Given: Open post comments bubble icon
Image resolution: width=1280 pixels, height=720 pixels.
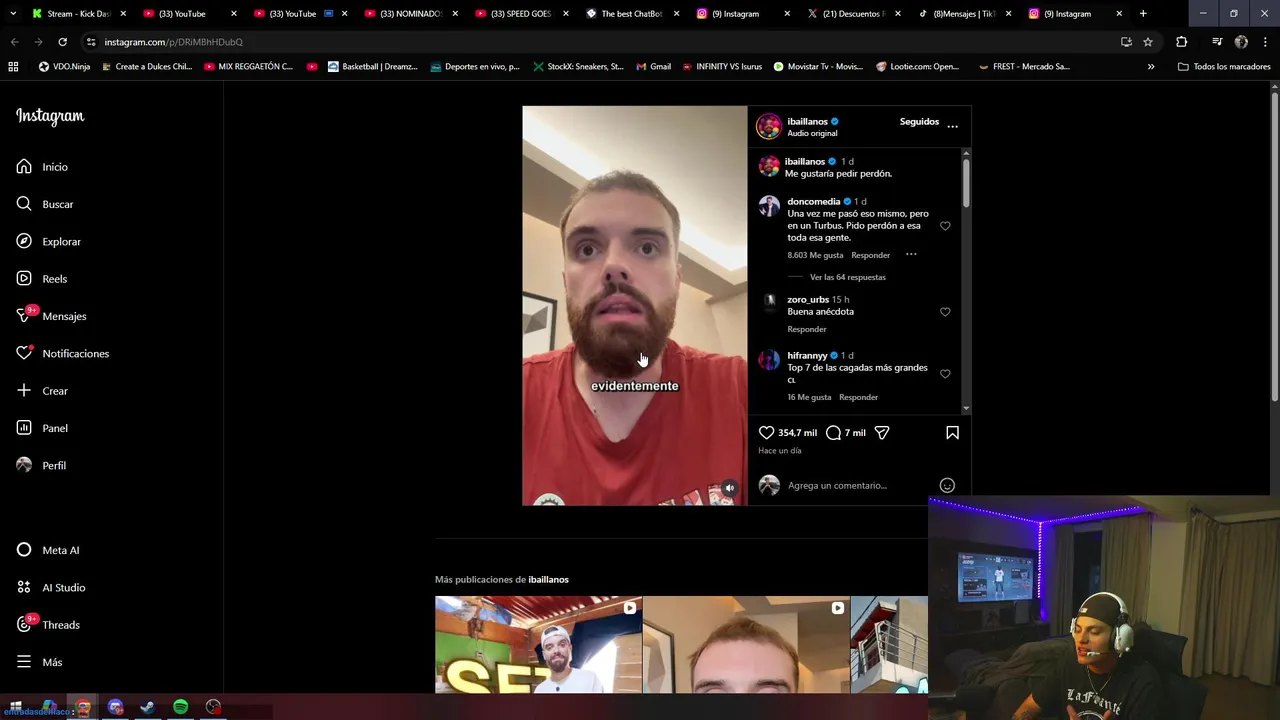Looking at the screenshot, I should [x=833, y=433].
